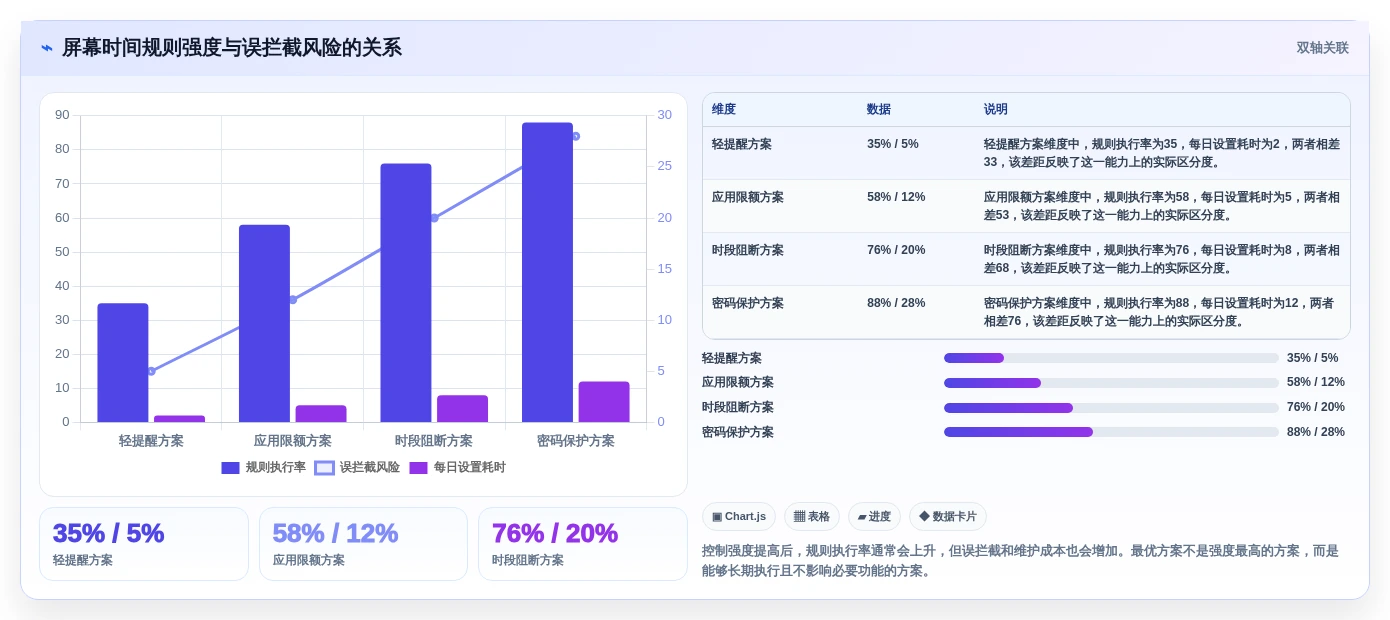Click the 数据卡片 tag chip

click(948, 517)
